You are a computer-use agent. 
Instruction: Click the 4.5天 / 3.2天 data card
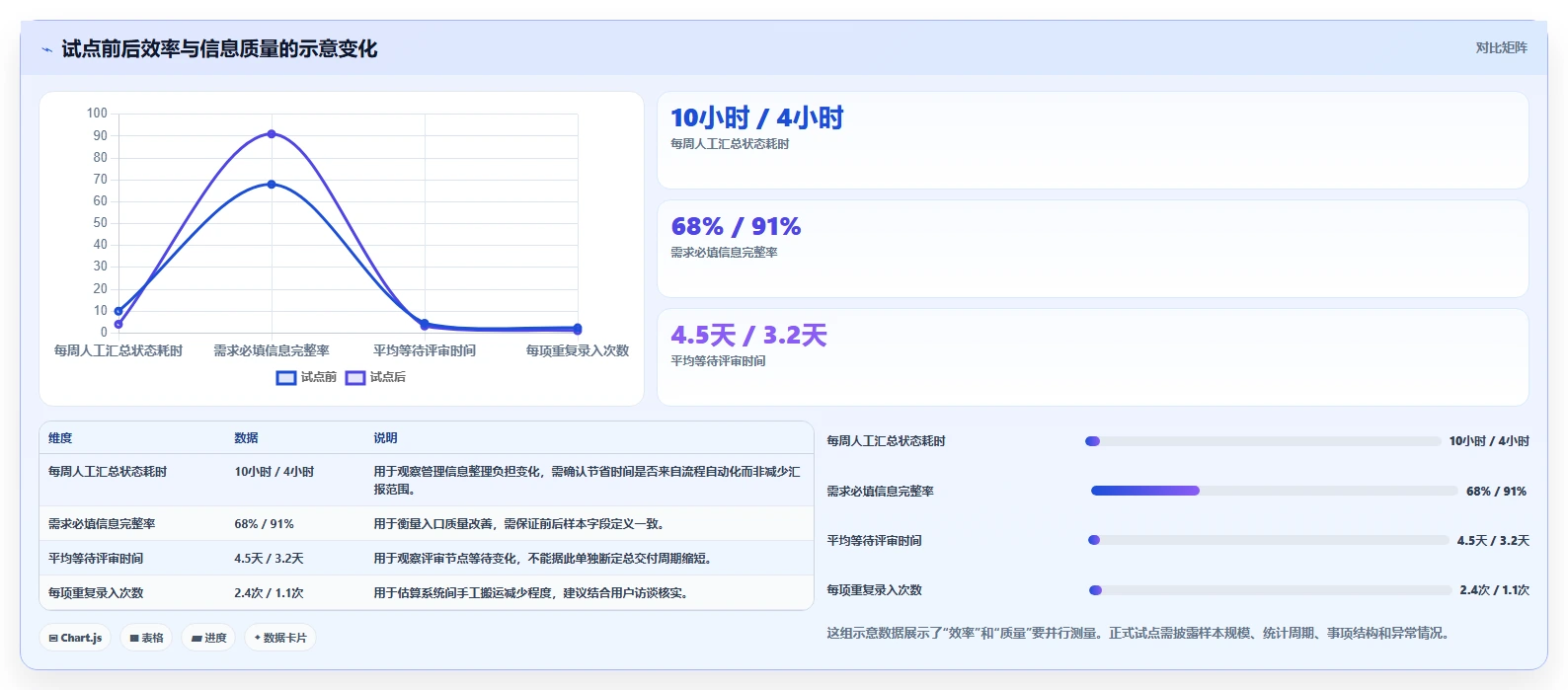[x=1093, y=357]
